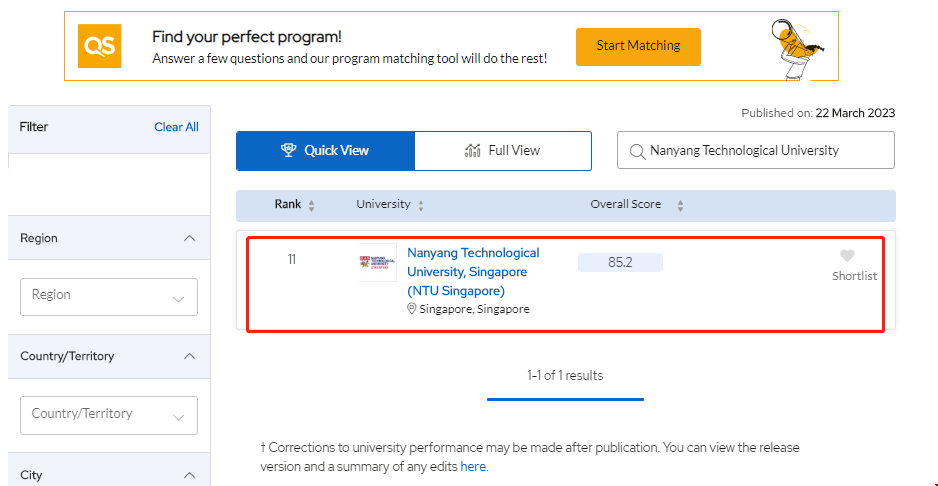Click the Singapore location pin icon
The height and width of the screenshot is (486, 938).
(x=412, y=309)
